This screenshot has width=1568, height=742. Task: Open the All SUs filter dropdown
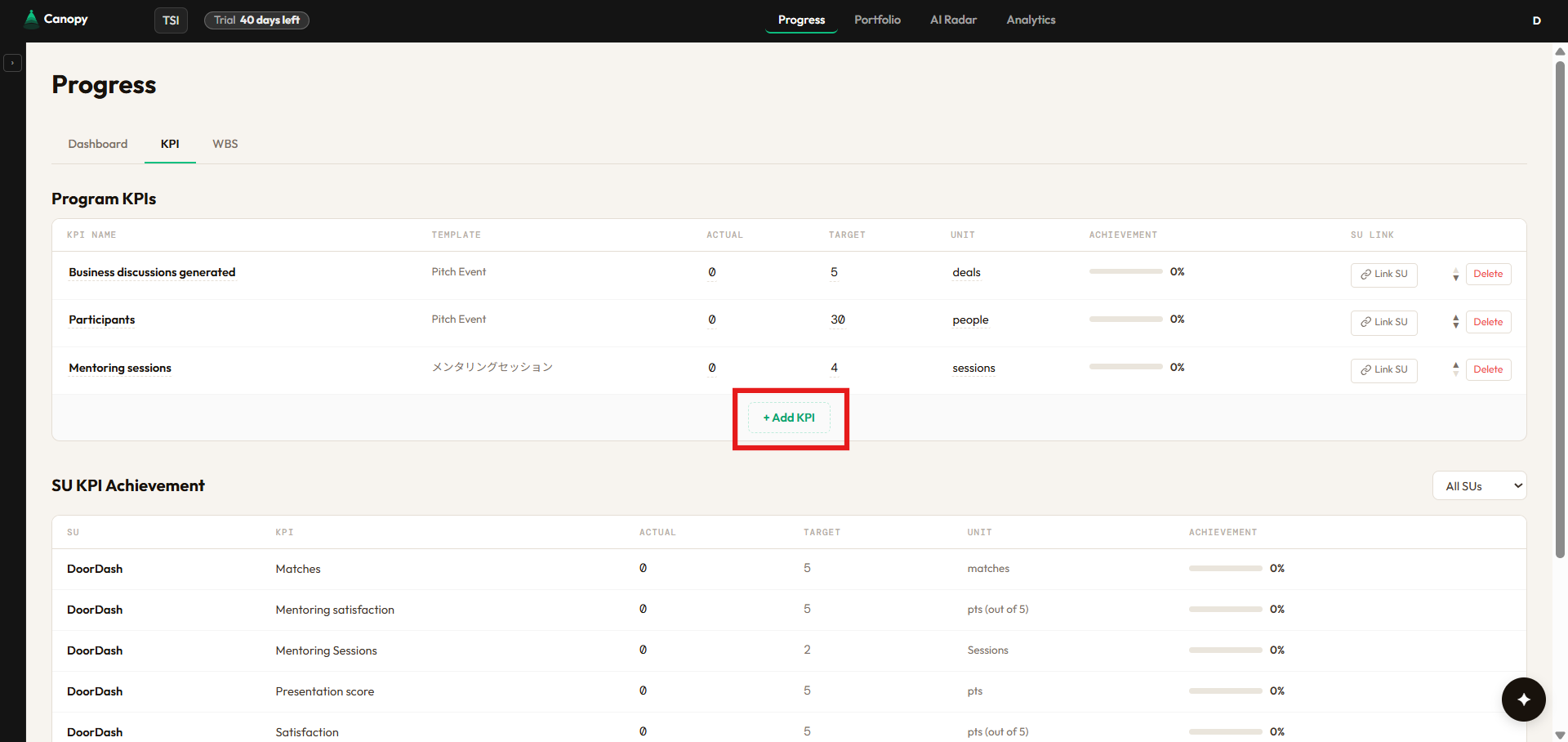coord(1479,486)
